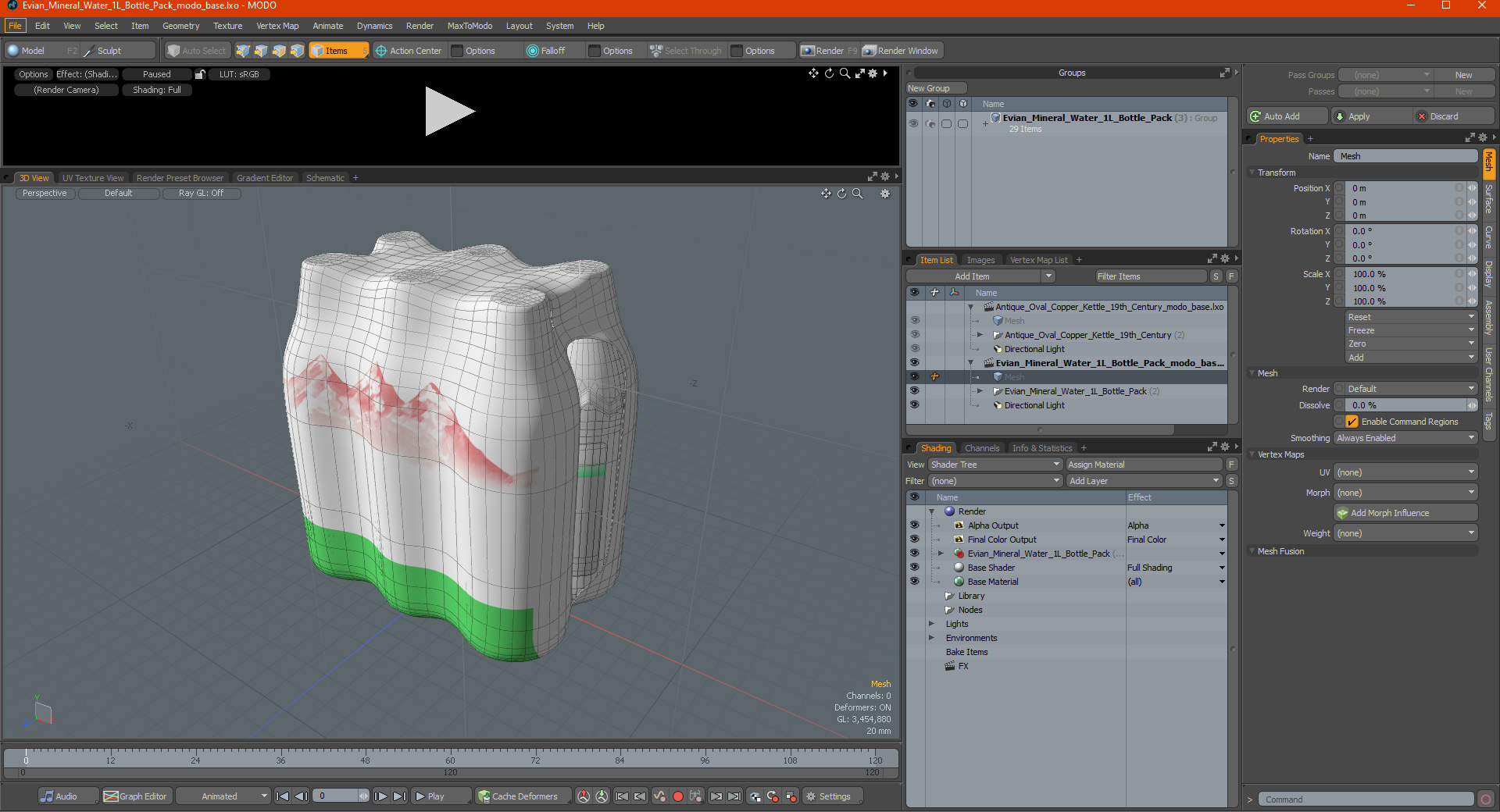Hide the Base Material layer

coord(914,582)
